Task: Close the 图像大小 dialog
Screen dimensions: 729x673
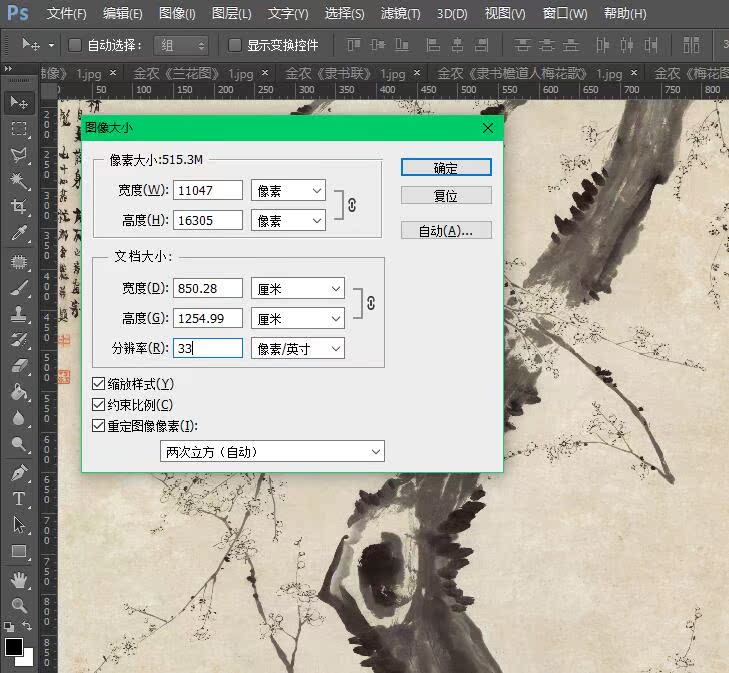Action: click(x=488, y=128)
